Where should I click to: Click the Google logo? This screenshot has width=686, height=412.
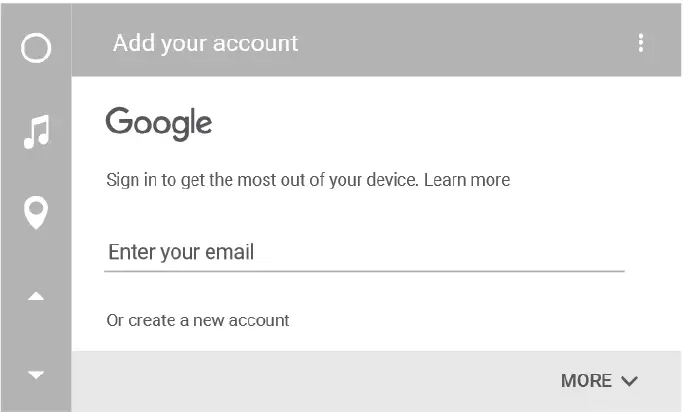click(159, 123)
